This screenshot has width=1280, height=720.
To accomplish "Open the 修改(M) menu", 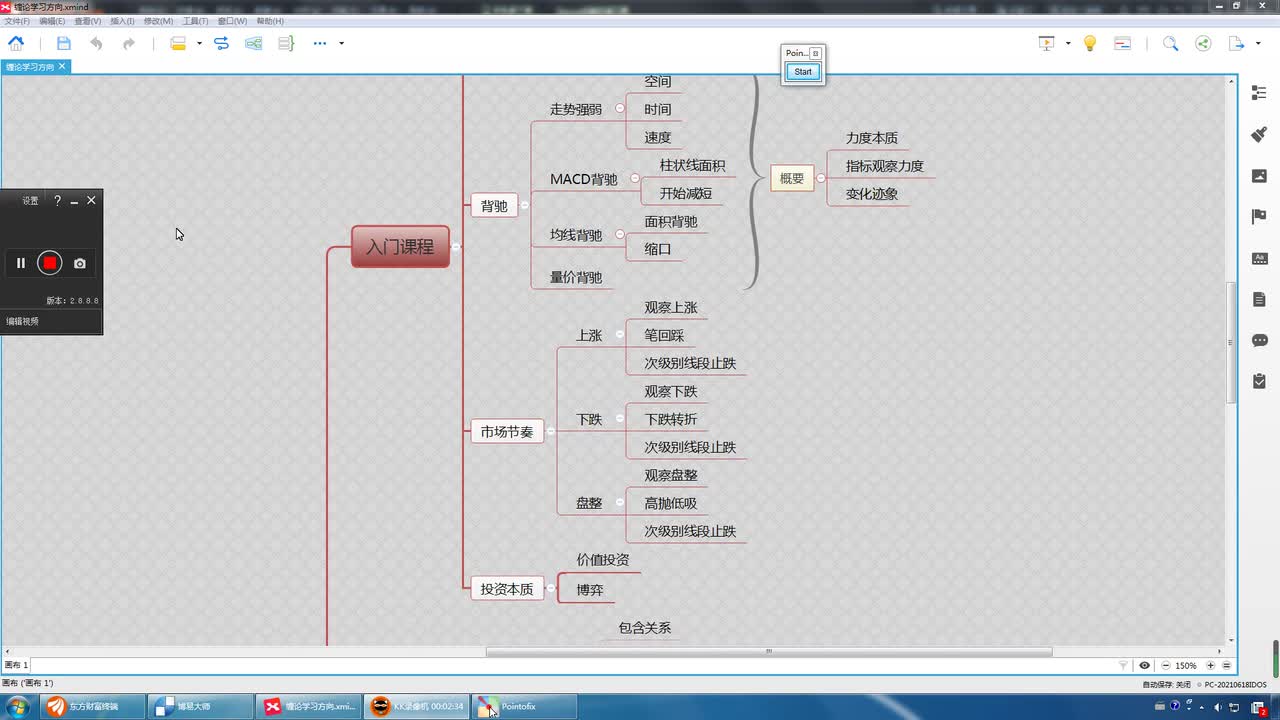I will [158, 21].
